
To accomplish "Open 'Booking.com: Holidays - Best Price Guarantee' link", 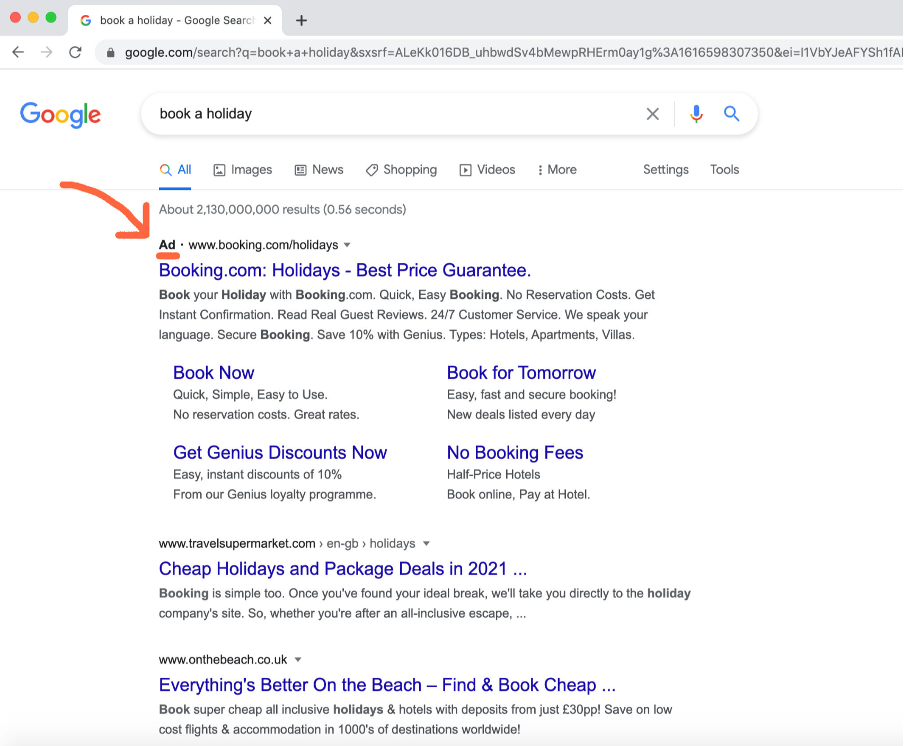I will pyautogui.click(x=344, y=270).
